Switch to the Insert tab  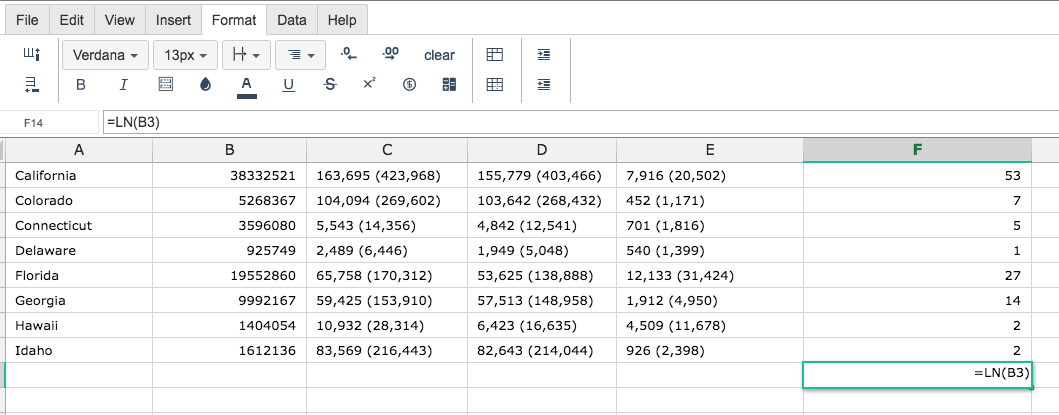tap(174, 20)
